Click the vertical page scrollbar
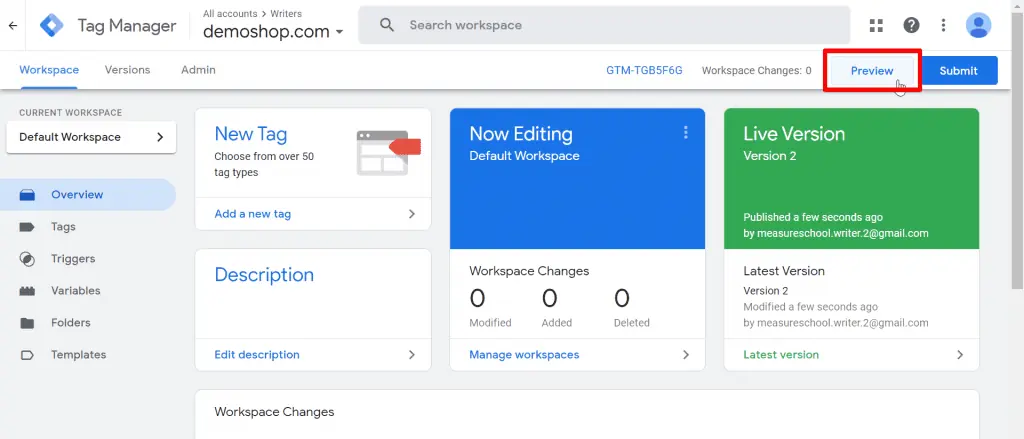Viewport: 1024px width, 439px height. click(x=1018, y=150)
